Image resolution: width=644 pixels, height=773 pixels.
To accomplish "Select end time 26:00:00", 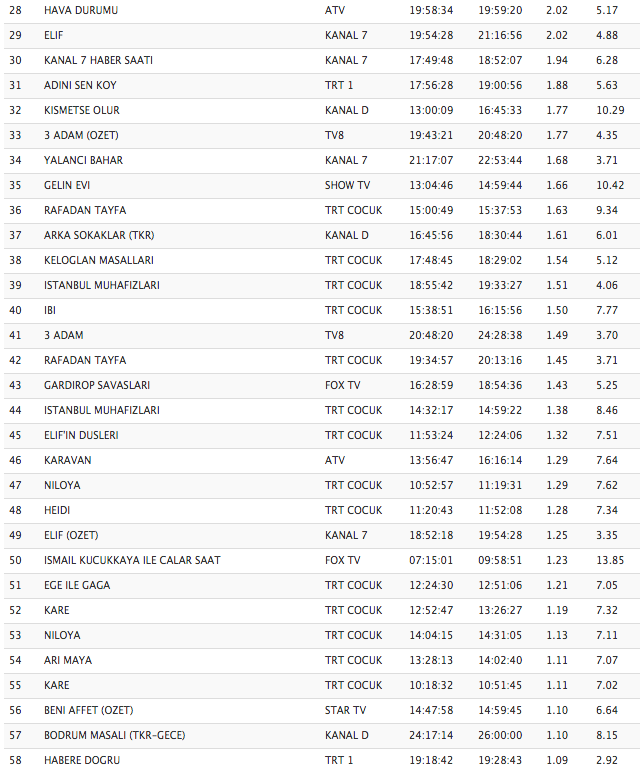I will point(500,735).
